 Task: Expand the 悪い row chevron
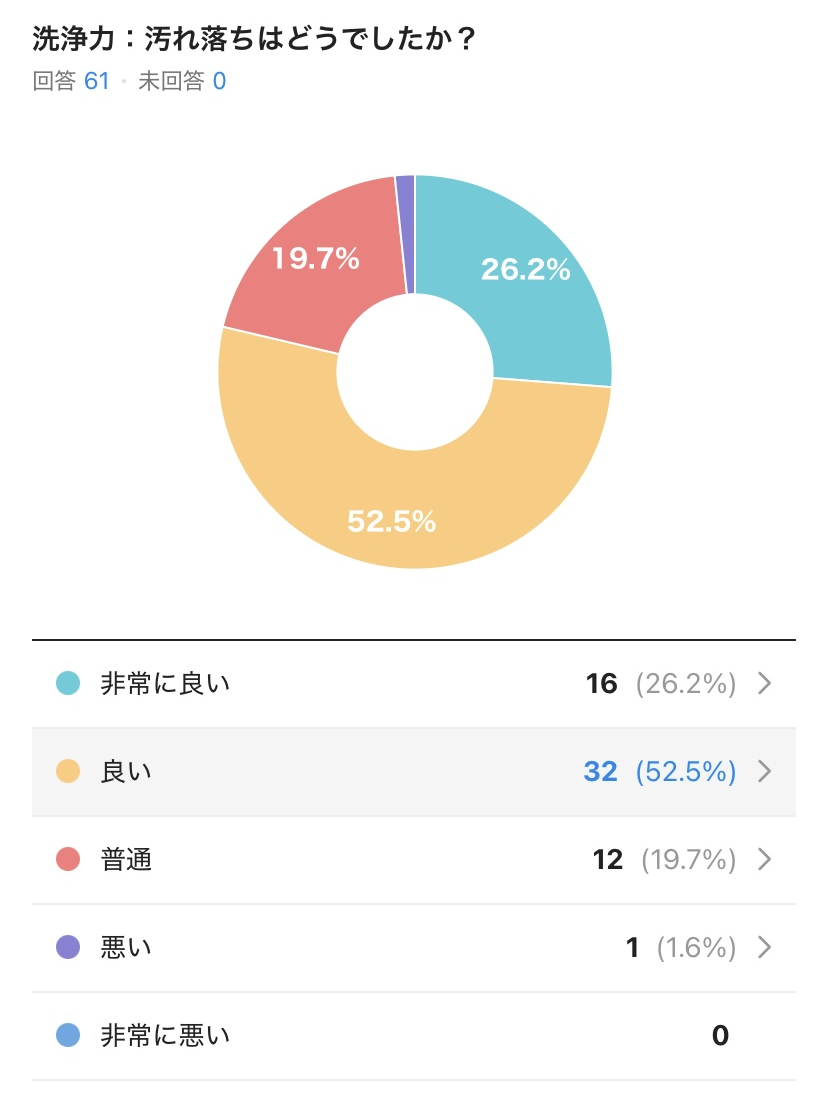coord(765,947)
